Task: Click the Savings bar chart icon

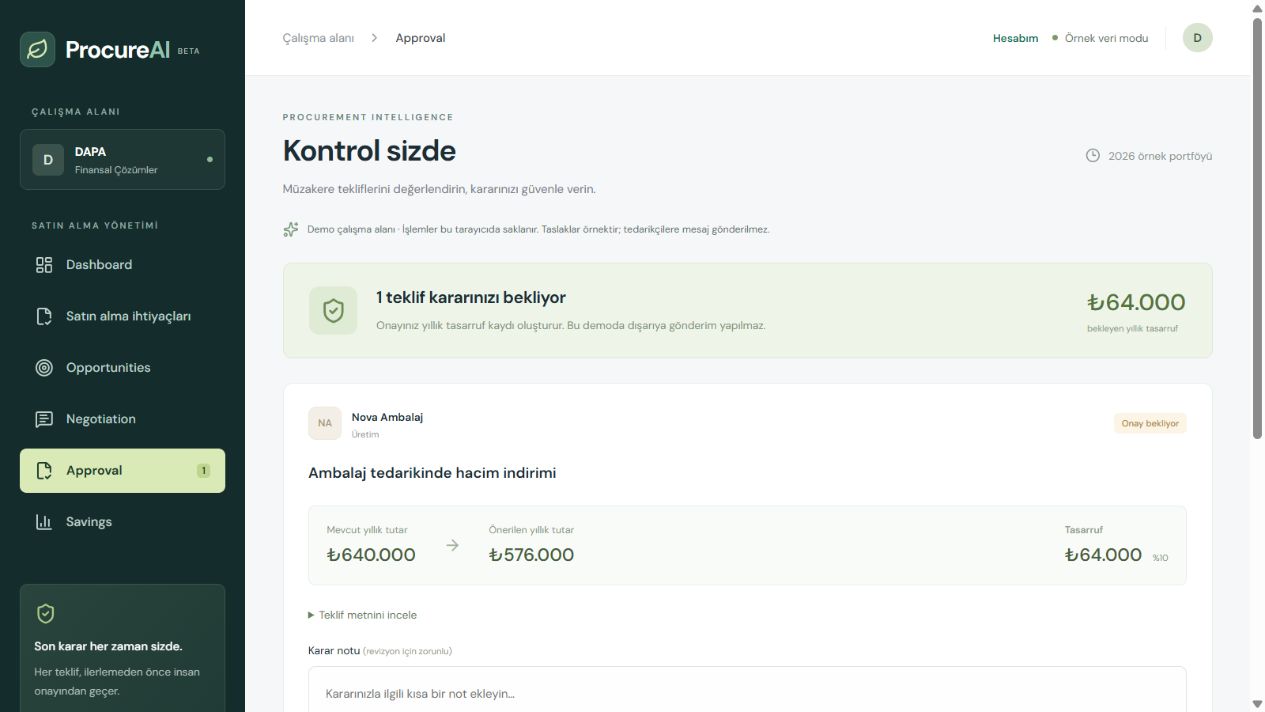Action: coord(44,522)
